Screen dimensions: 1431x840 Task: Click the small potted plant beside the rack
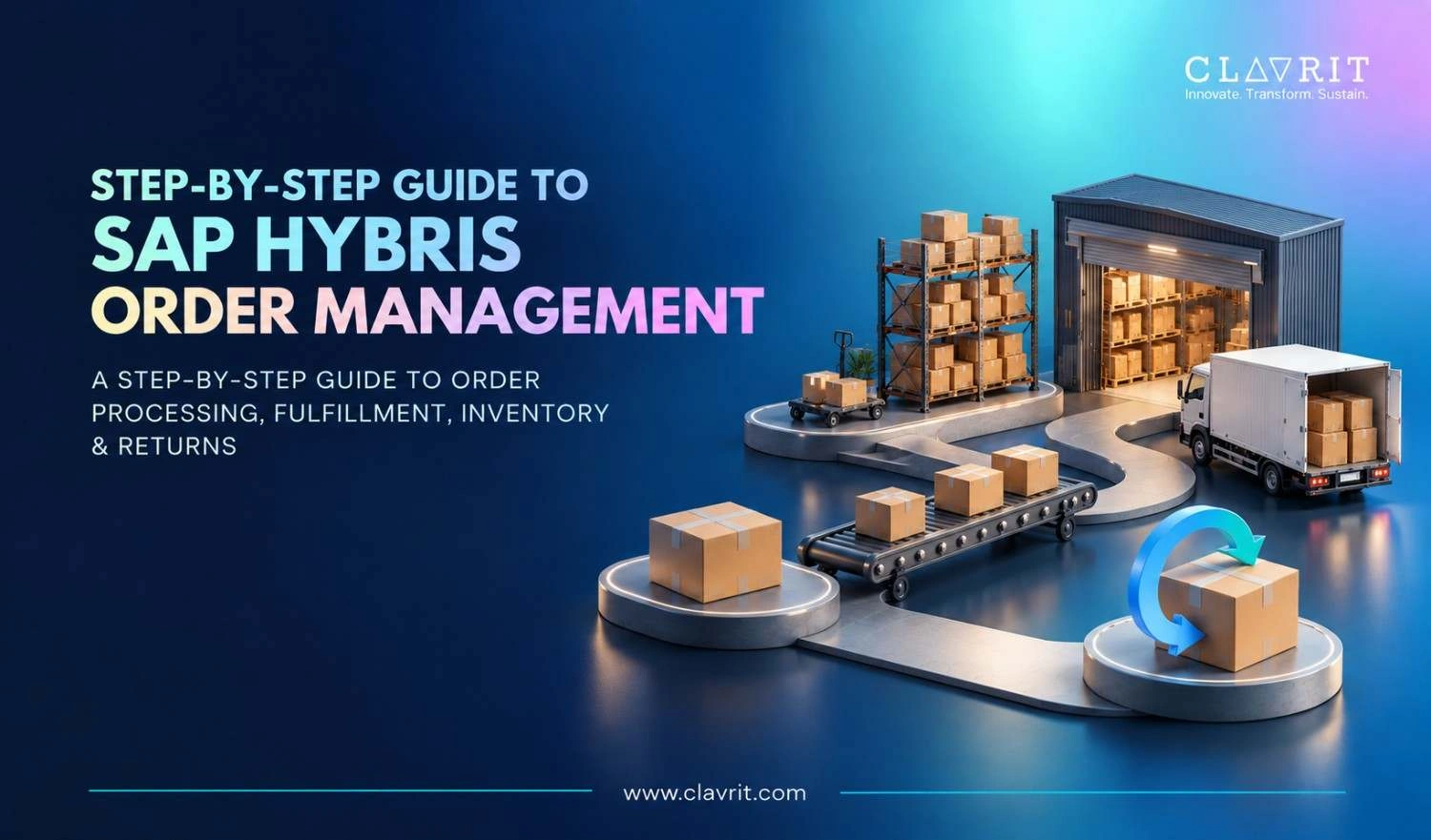[862, 364]
